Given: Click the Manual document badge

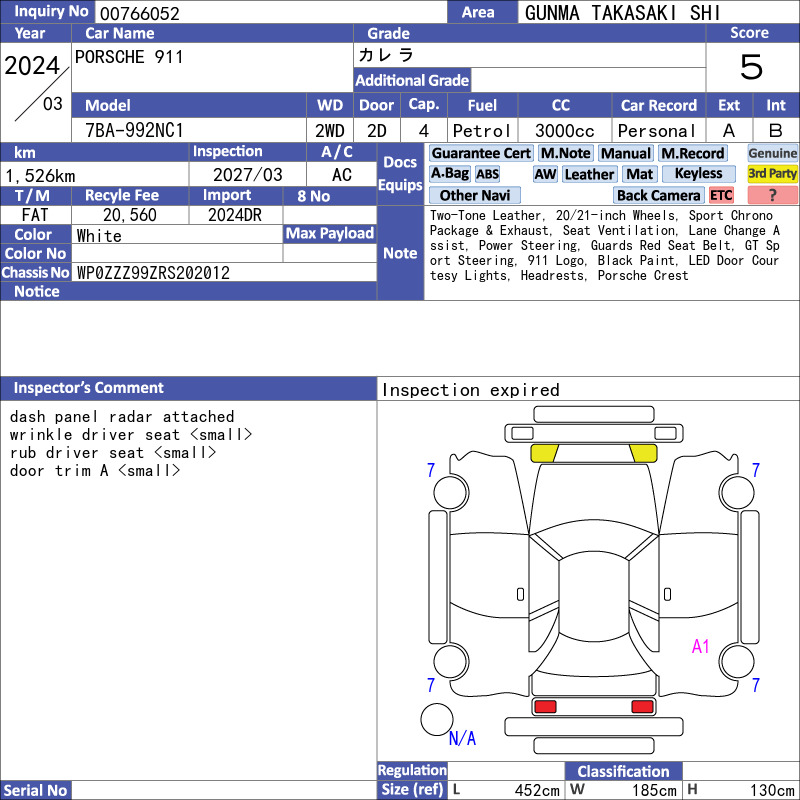Looking at the screenshot, I should click(x=626, y=153).
